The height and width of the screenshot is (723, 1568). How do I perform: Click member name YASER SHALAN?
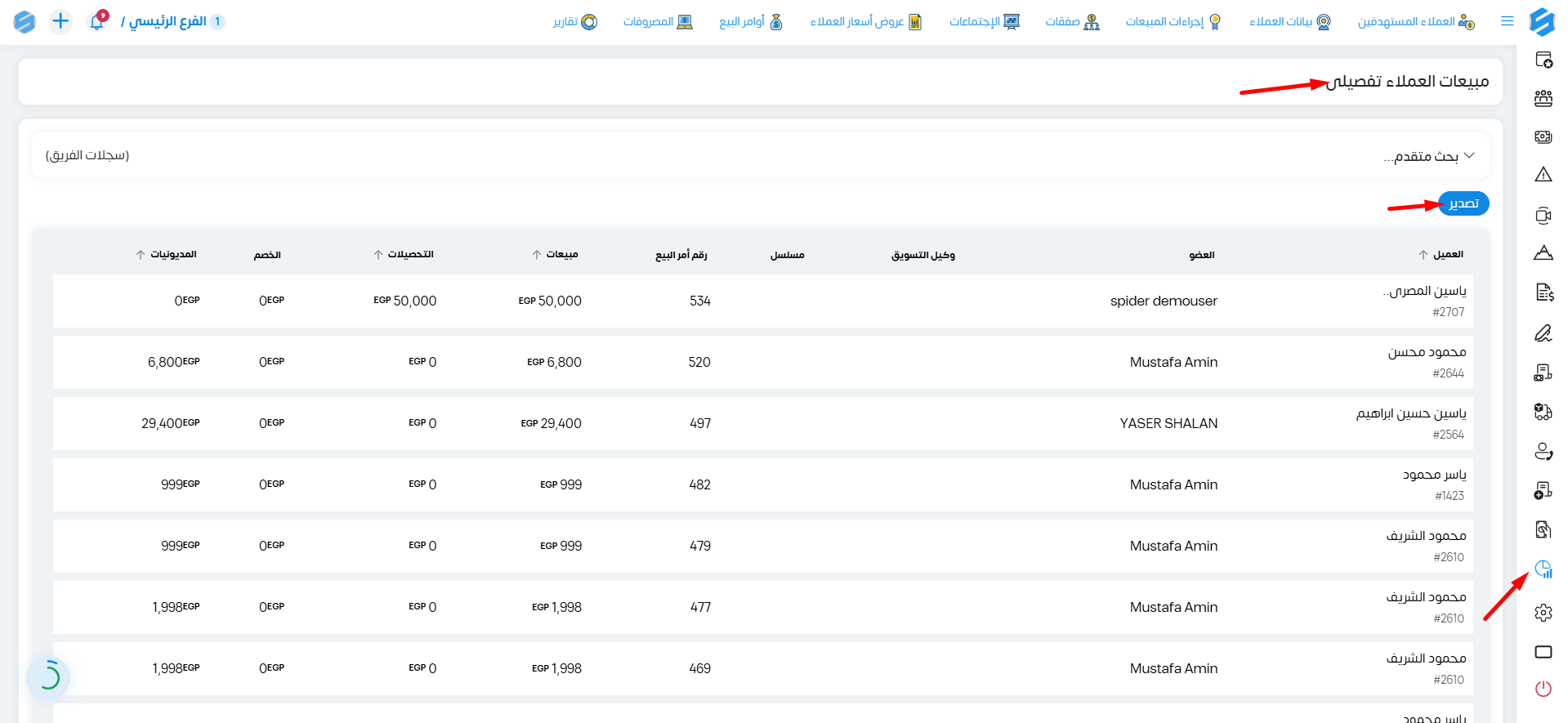1168,424
